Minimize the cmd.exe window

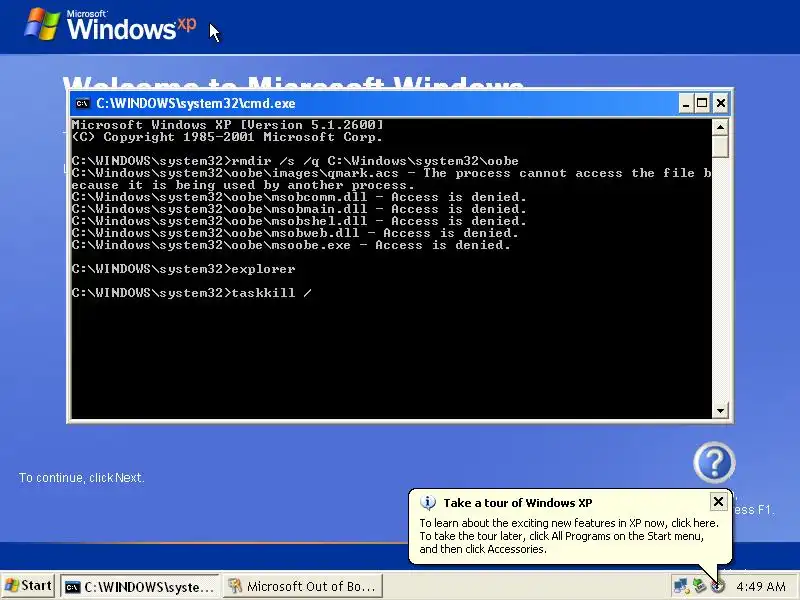click(x=686, y=104)
